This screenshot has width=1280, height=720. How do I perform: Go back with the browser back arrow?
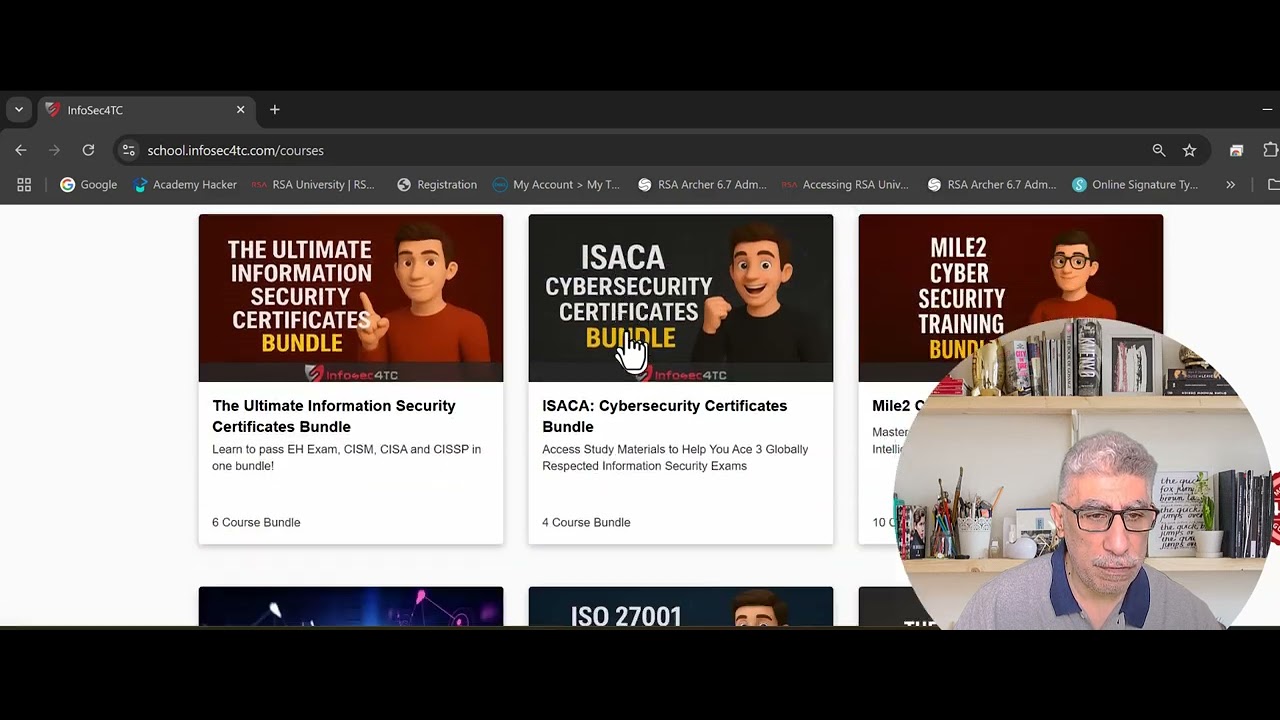point(21,150)
